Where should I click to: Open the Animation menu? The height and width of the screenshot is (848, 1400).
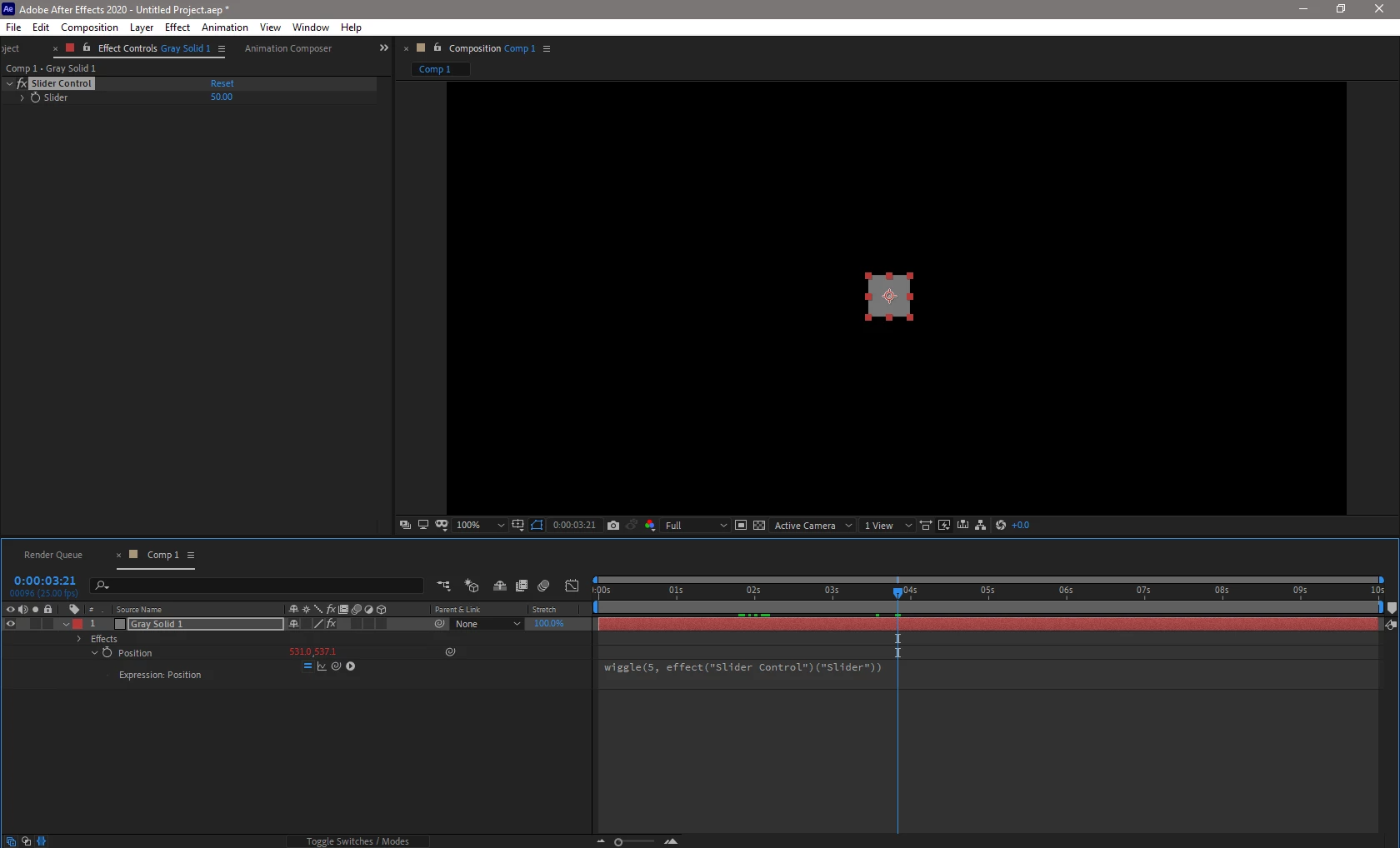225,27
